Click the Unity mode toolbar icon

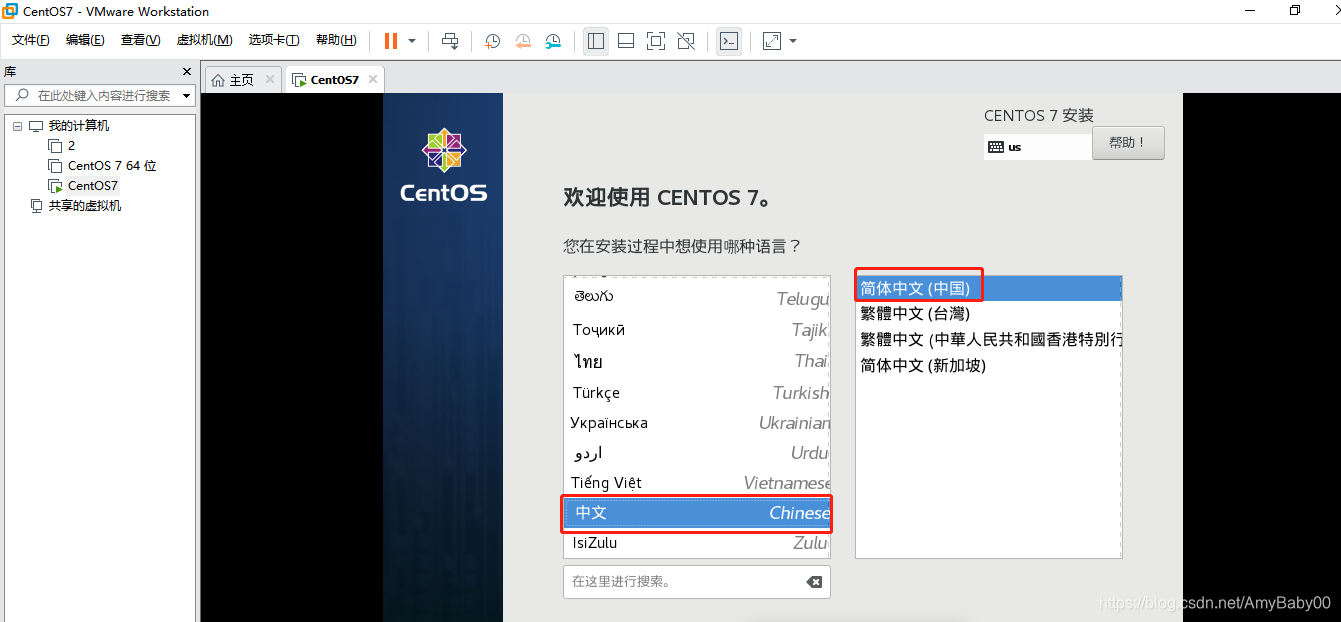pyautogui.click(x=686, y=41)
